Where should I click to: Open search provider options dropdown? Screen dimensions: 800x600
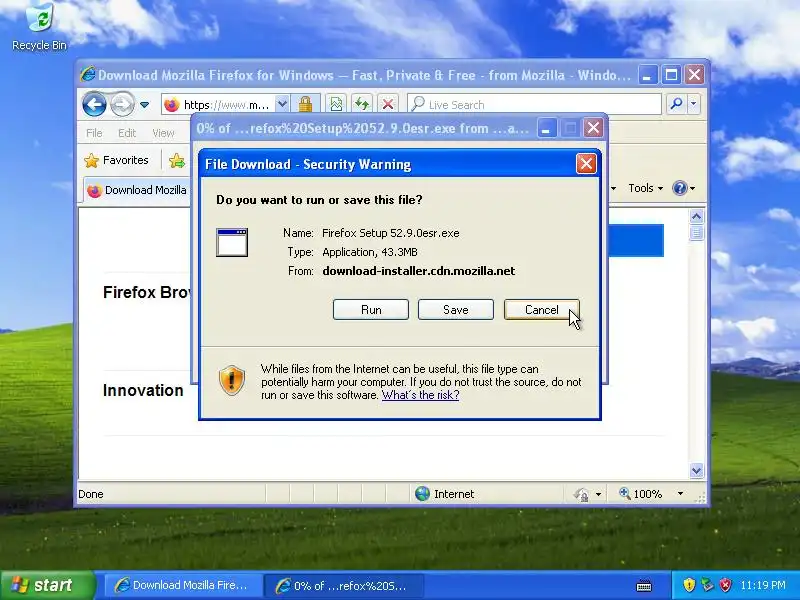click(693, 105)
